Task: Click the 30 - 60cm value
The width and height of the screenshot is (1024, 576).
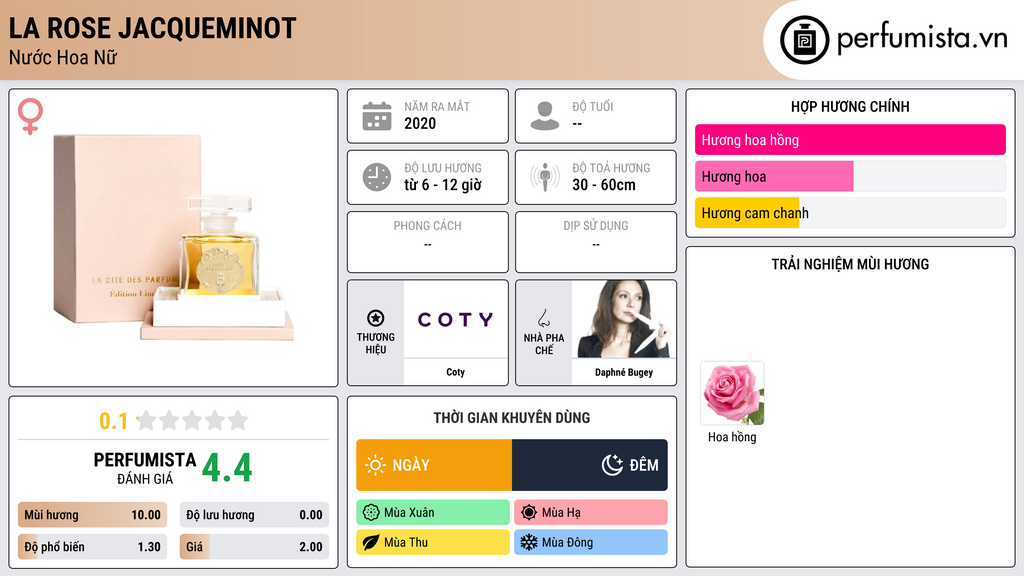Action: coord(604,185)
